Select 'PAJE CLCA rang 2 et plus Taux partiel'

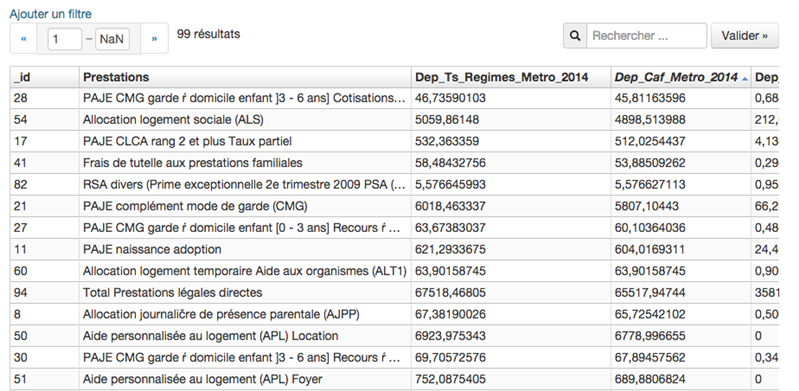245,141
